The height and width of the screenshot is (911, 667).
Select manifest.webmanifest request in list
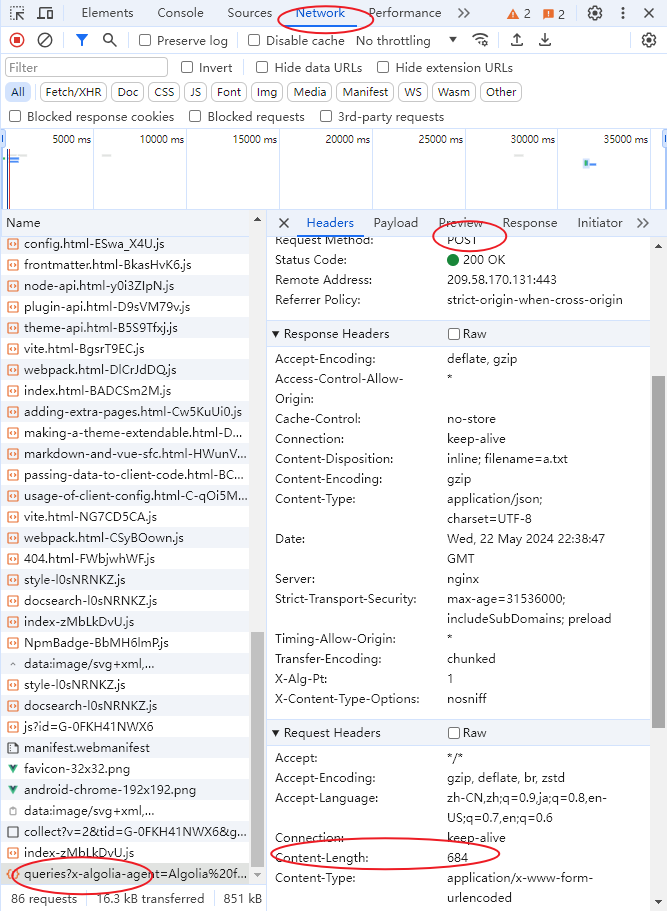pos(86,748)
